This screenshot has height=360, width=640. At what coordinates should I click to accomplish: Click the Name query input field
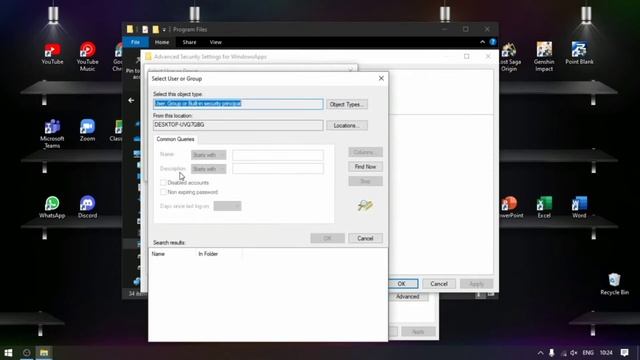point(278,155)
